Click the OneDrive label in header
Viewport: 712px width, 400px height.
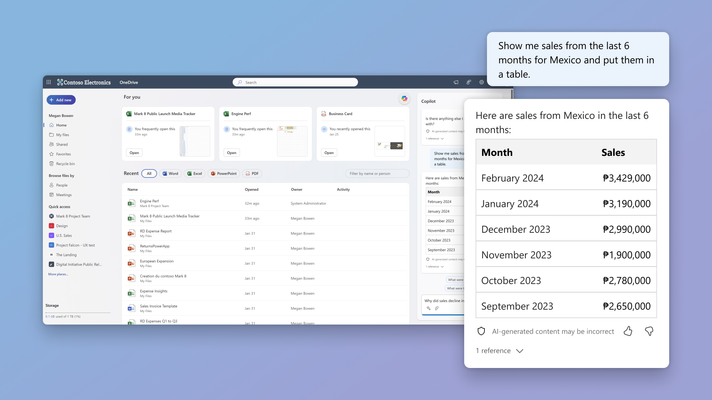(x=129, y=83)
